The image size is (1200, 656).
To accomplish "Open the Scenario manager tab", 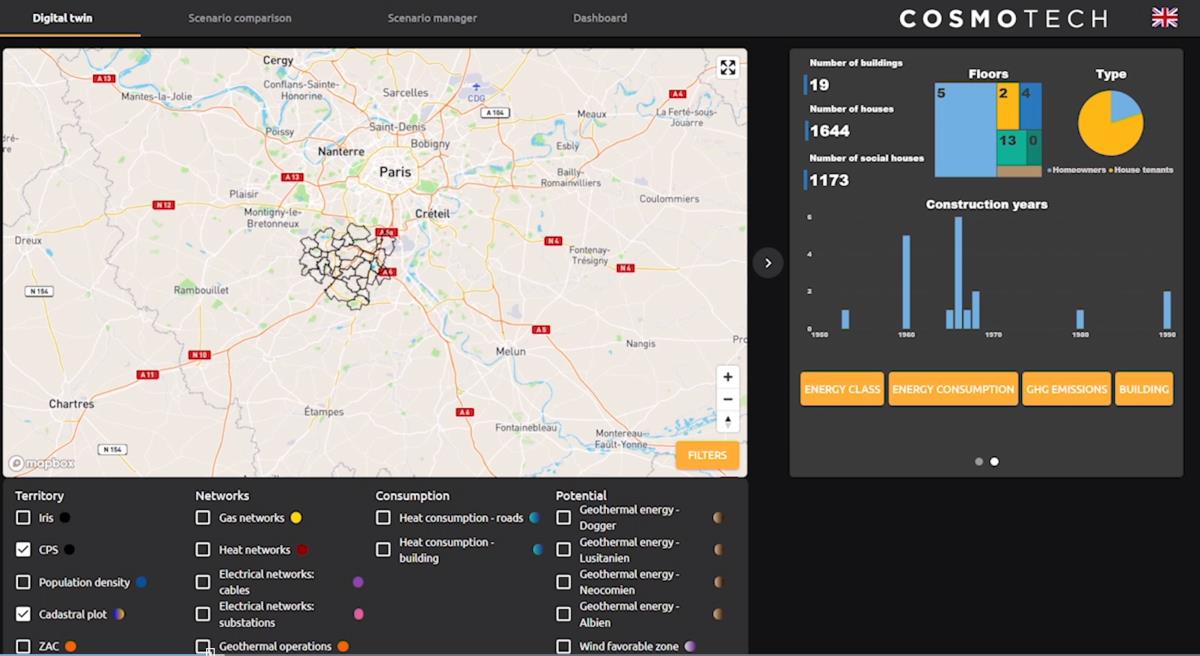I will pos(432,18).
